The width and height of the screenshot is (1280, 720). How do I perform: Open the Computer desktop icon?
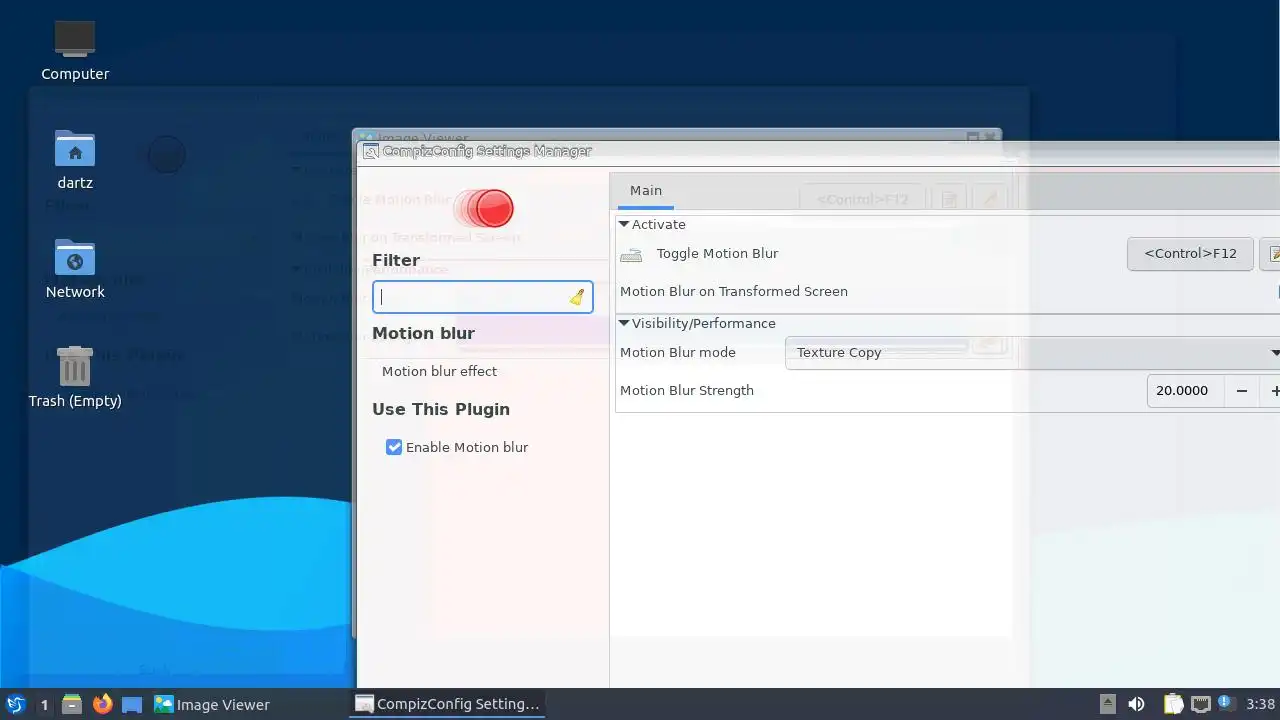point(75,40)
